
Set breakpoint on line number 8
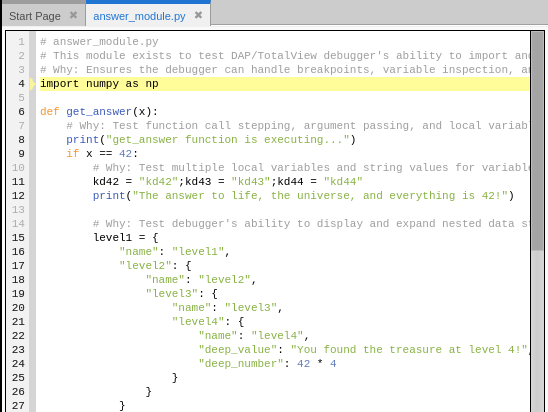(21, 140)
